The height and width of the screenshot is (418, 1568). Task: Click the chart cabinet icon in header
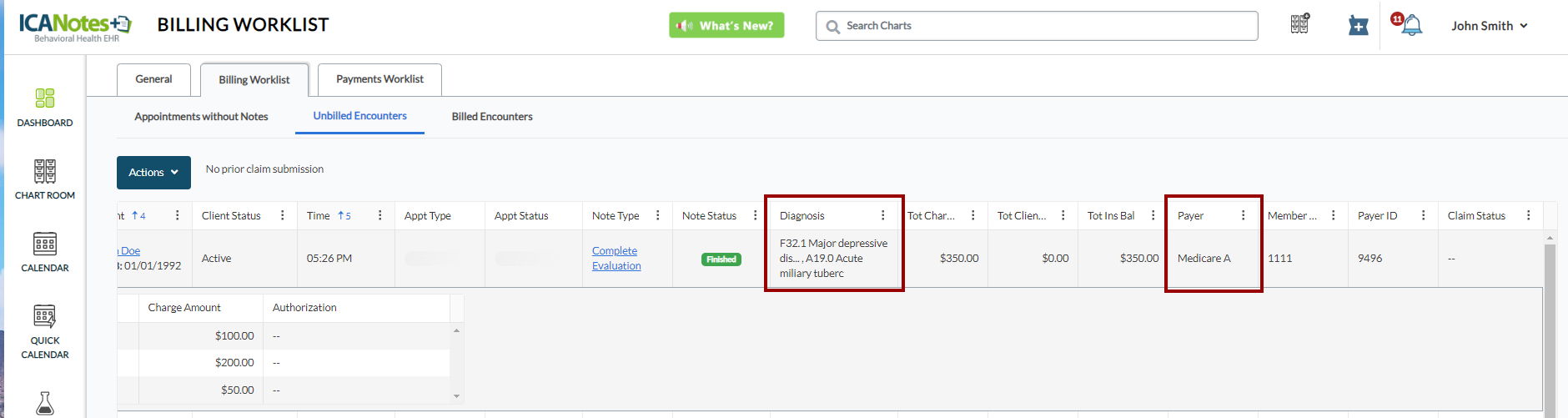click(x=1299, y=24)
